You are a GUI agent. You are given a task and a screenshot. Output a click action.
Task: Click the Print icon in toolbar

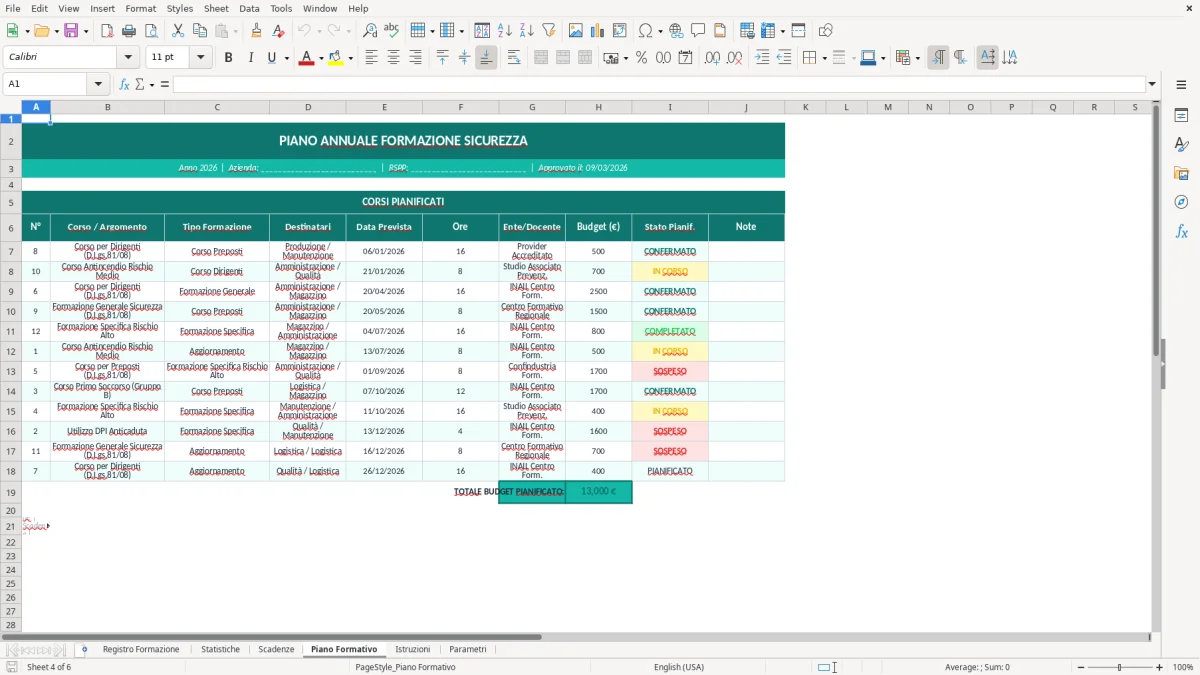pos(129,31)
